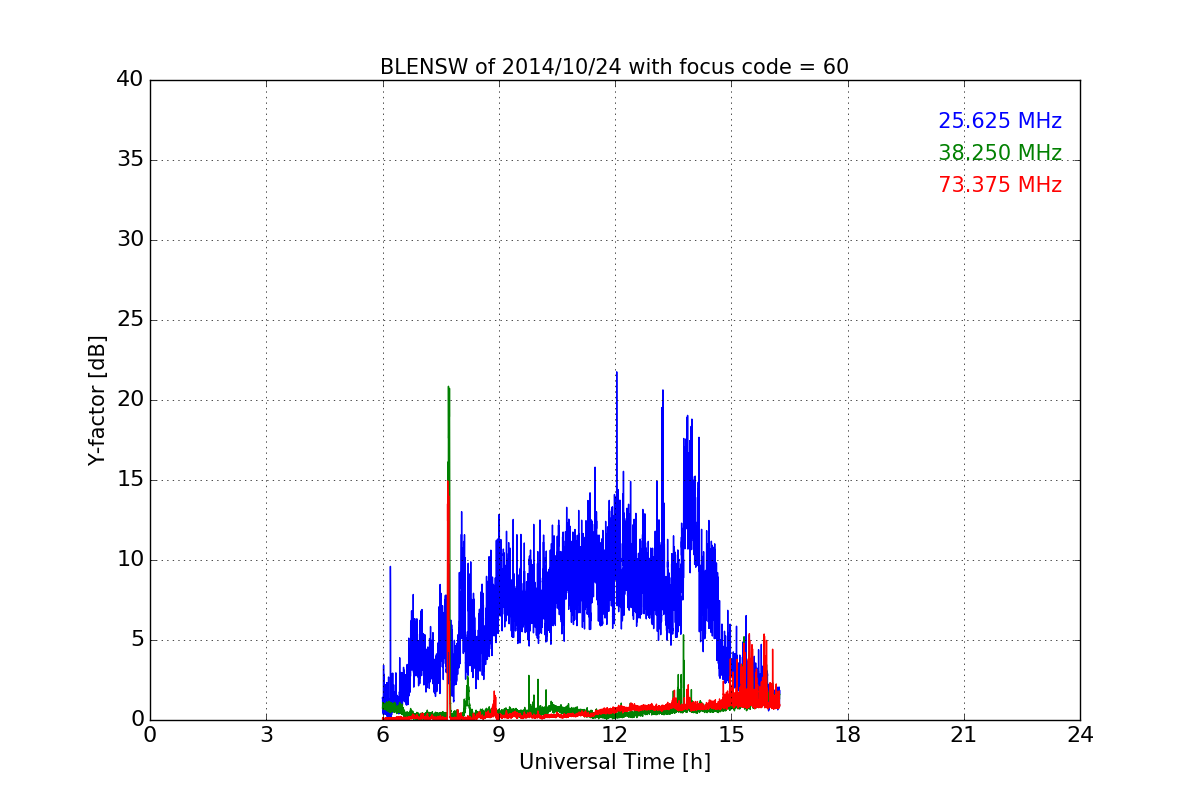Select the 38.250 MHz legend label
The width and height of the screenshot is (1200, 800).
[1000, 153]
